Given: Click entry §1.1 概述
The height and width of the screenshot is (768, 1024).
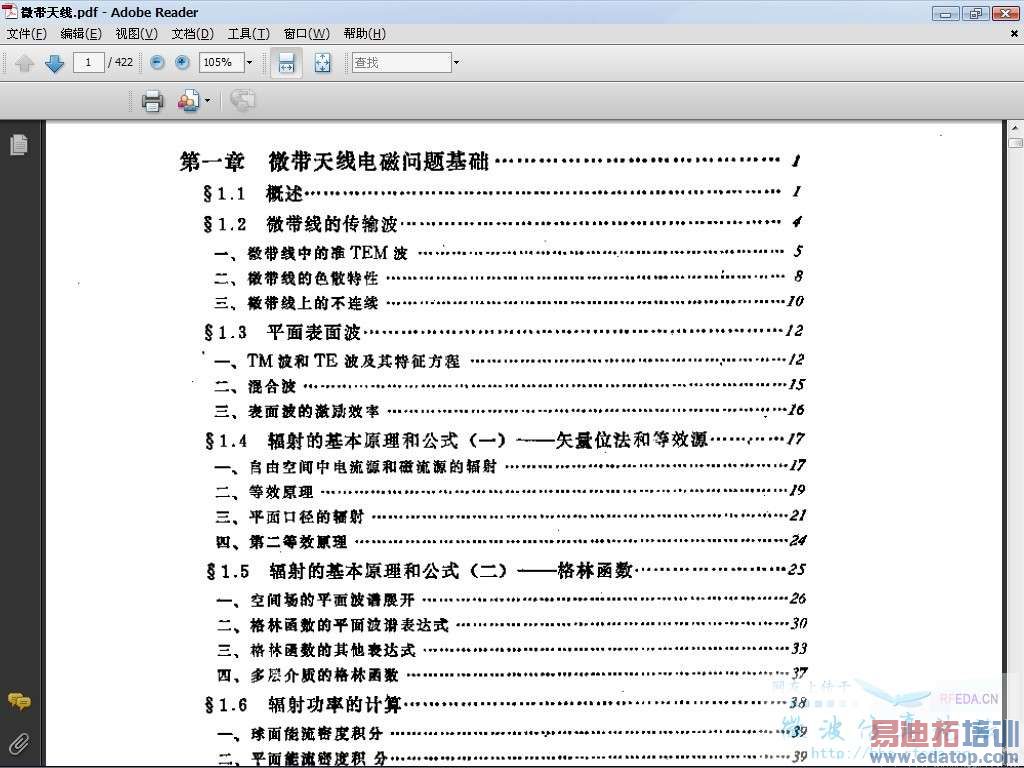Looking at the screenshot, I should pos(253,193).
